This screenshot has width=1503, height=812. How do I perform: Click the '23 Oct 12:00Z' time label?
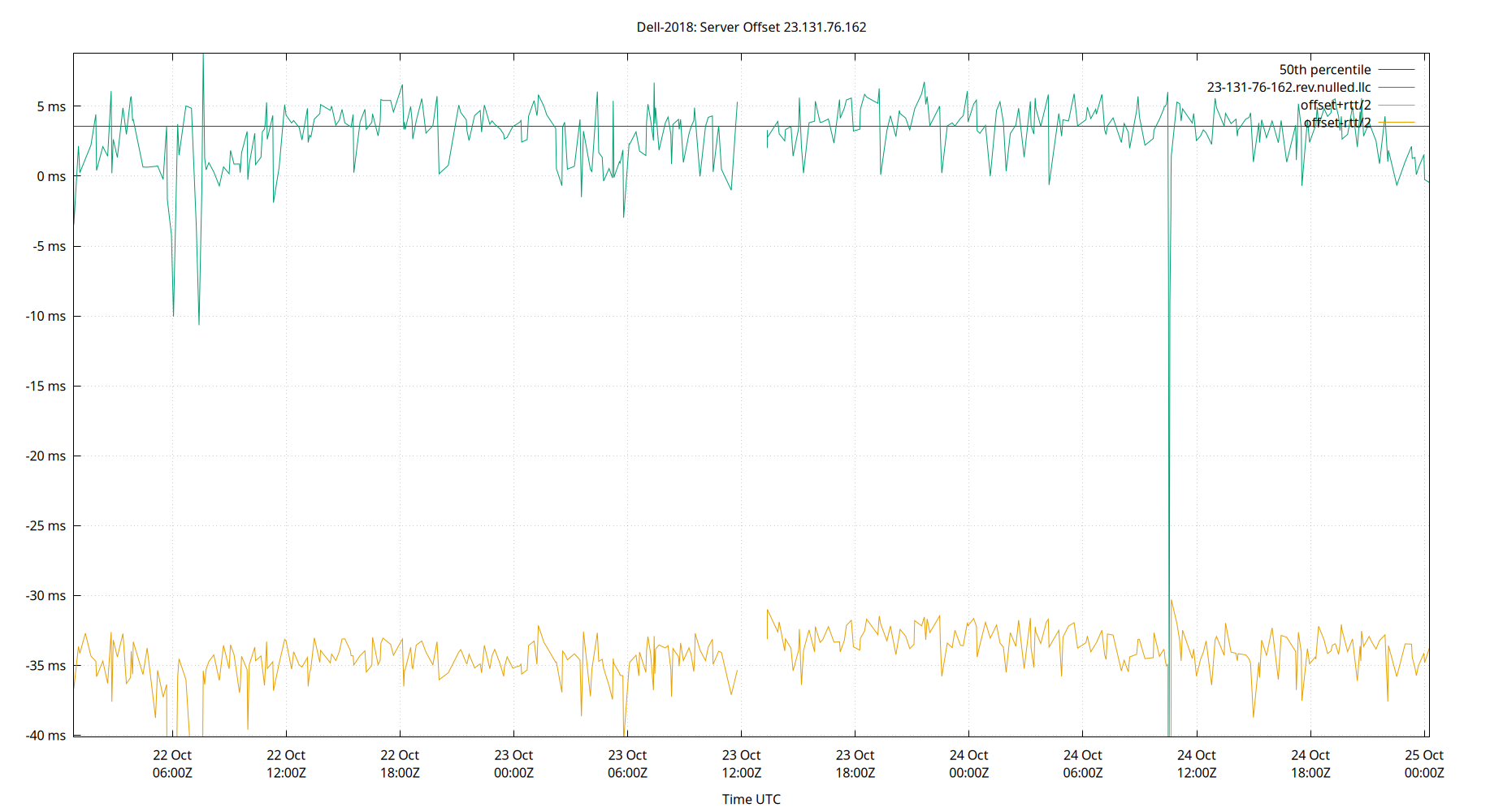pyautogui.click(x=741, y=764)
